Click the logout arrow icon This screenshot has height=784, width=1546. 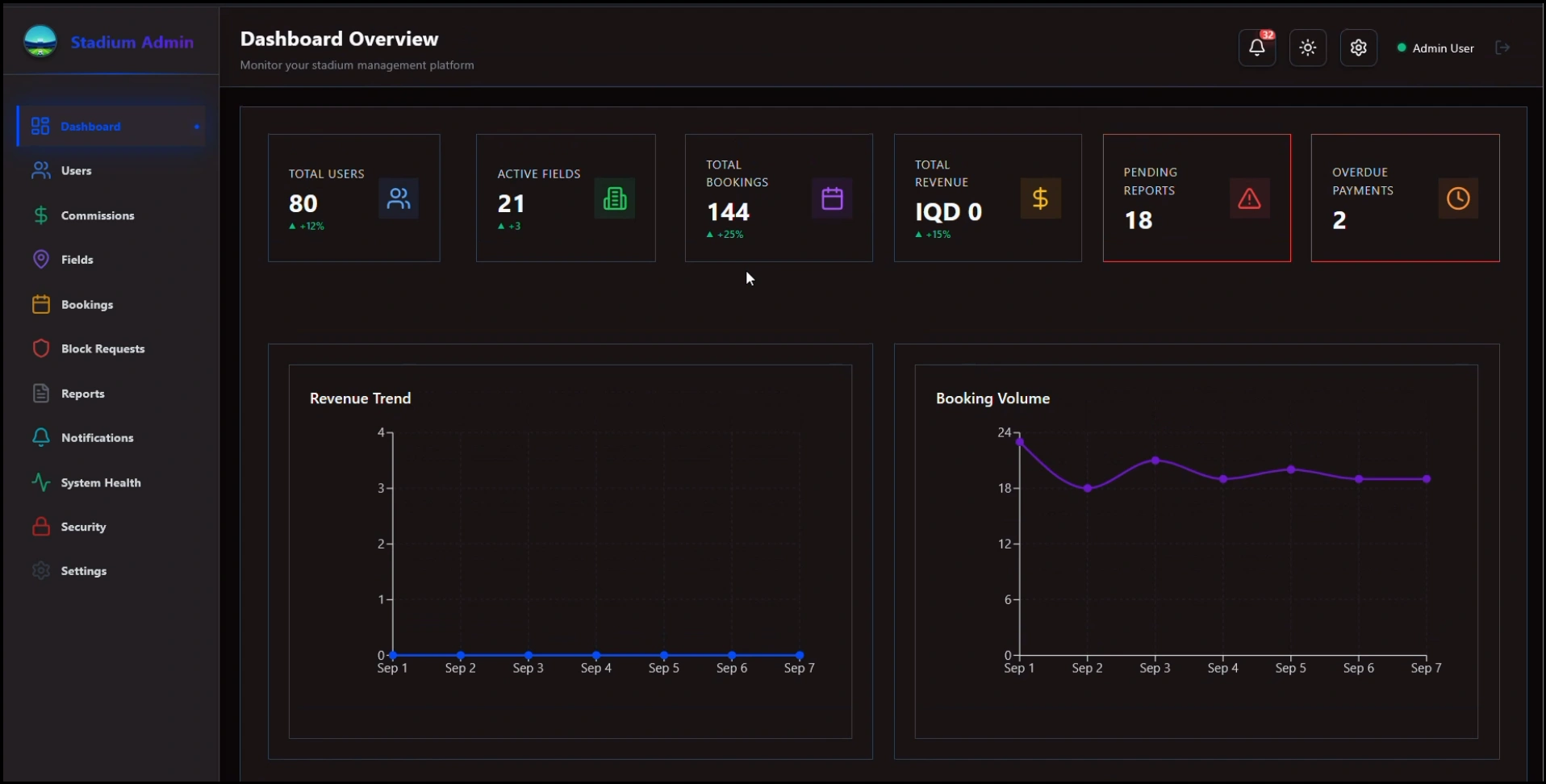1503,48
